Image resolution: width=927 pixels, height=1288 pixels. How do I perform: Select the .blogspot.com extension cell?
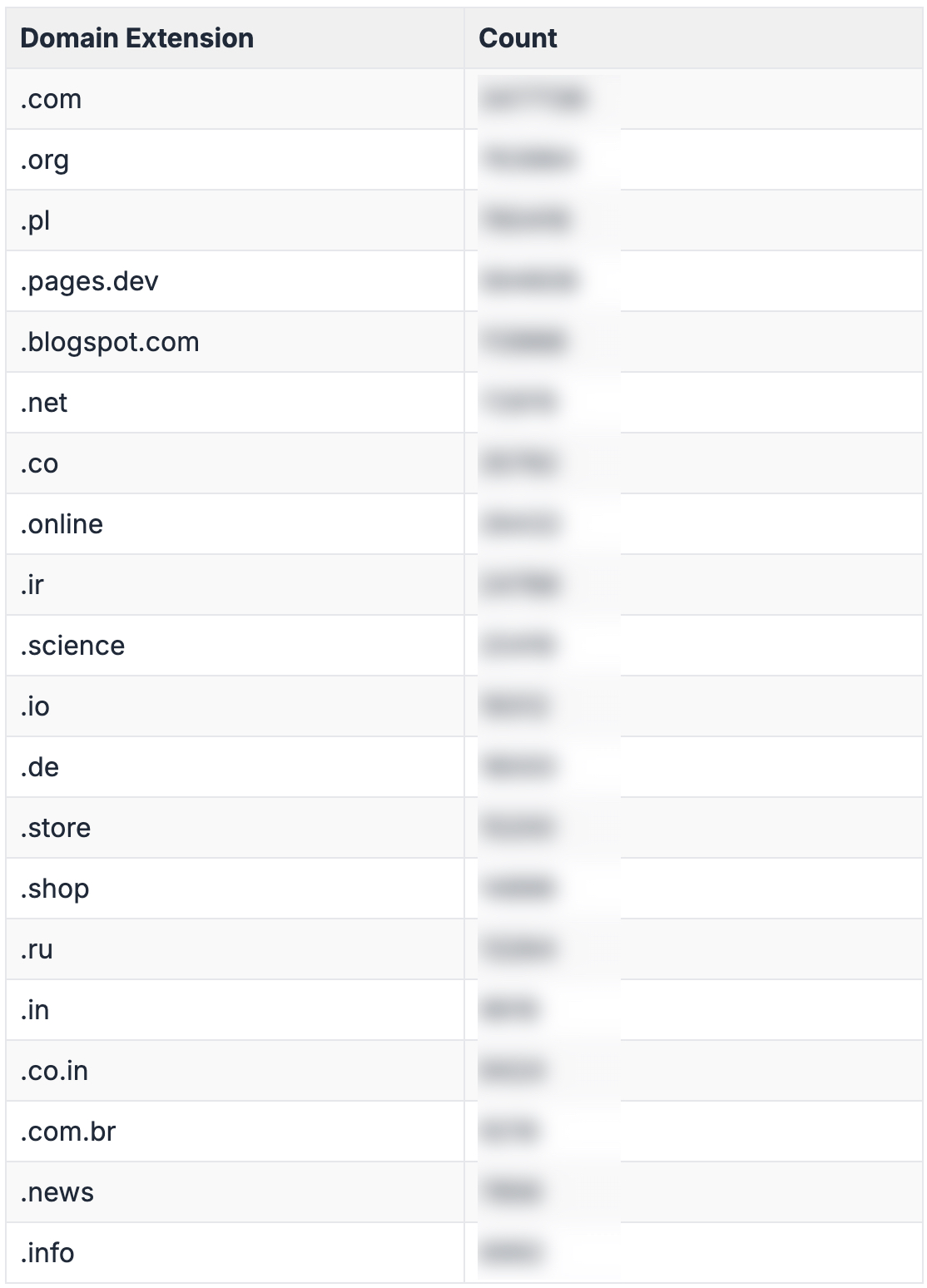110,342
